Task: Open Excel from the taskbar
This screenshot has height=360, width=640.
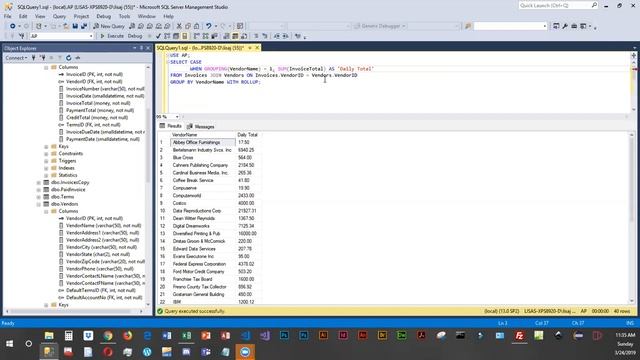Action: (187, 336)
